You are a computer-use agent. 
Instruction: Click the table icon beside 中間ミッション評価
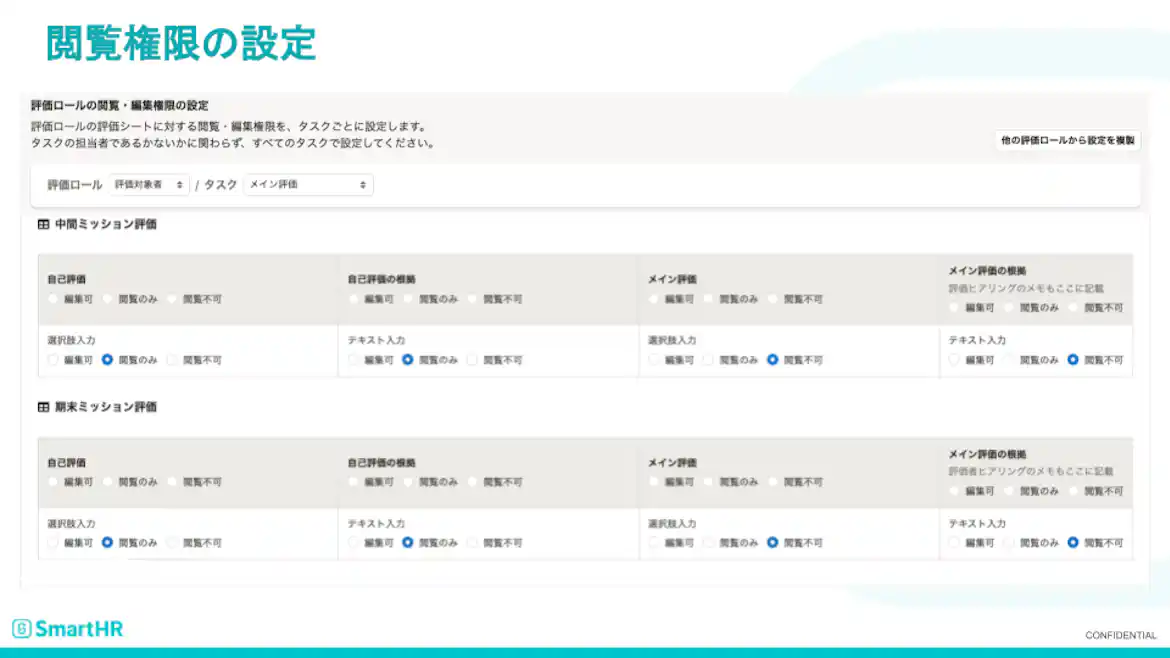point(43,225)
